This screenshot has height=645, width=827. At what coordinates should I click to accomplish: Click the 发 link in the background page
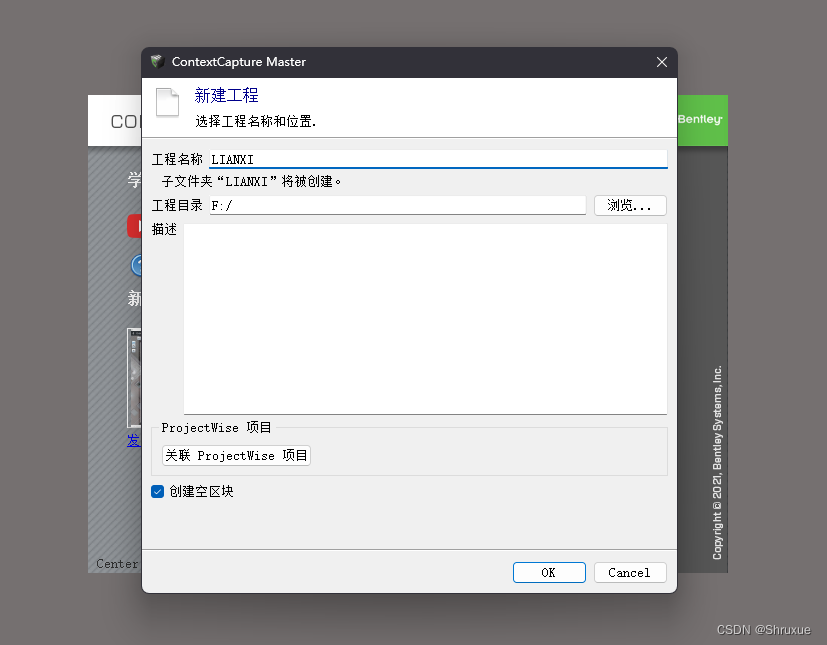point(133,440)
